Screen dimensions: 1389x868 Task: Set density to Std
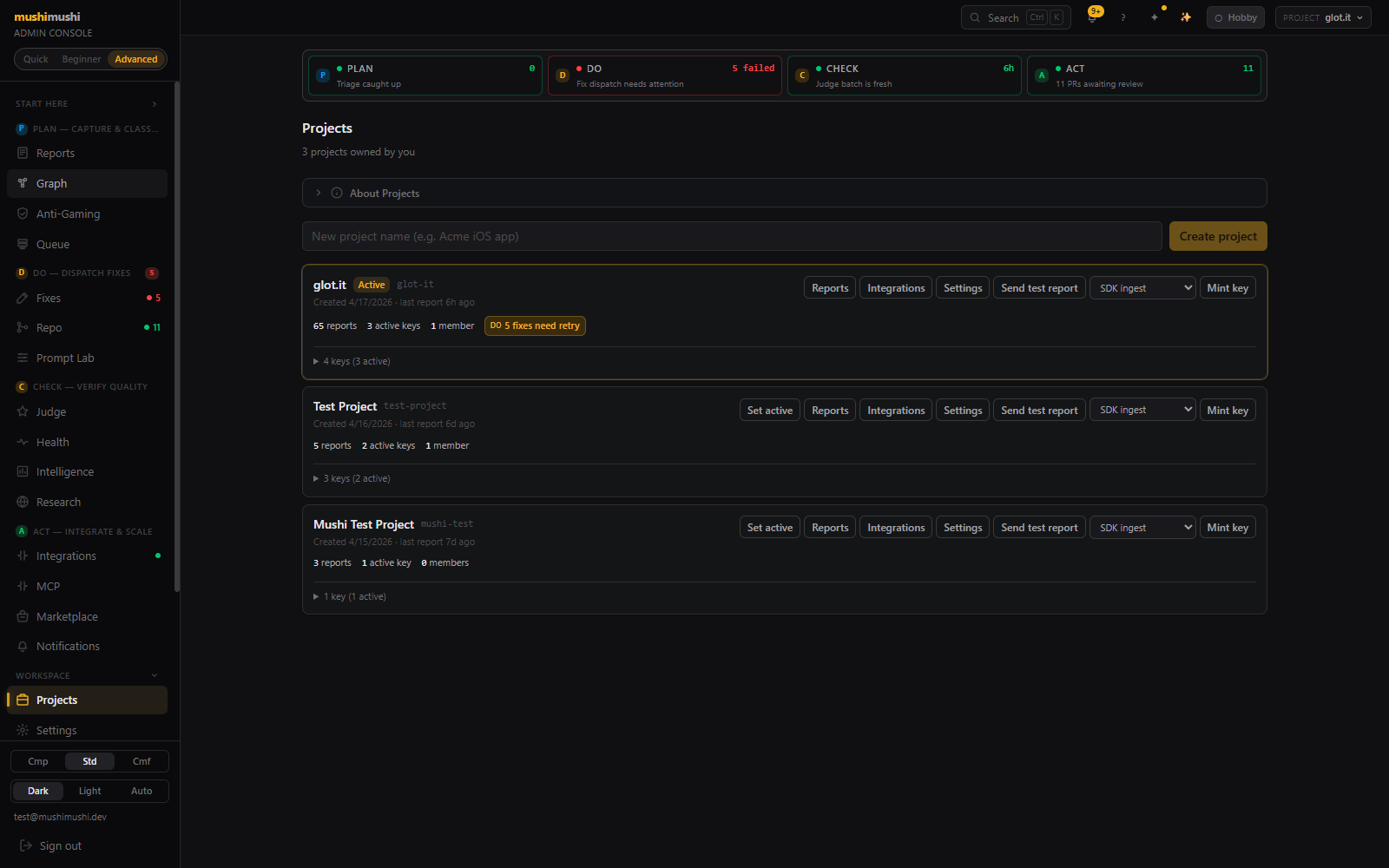click(90, 761)
